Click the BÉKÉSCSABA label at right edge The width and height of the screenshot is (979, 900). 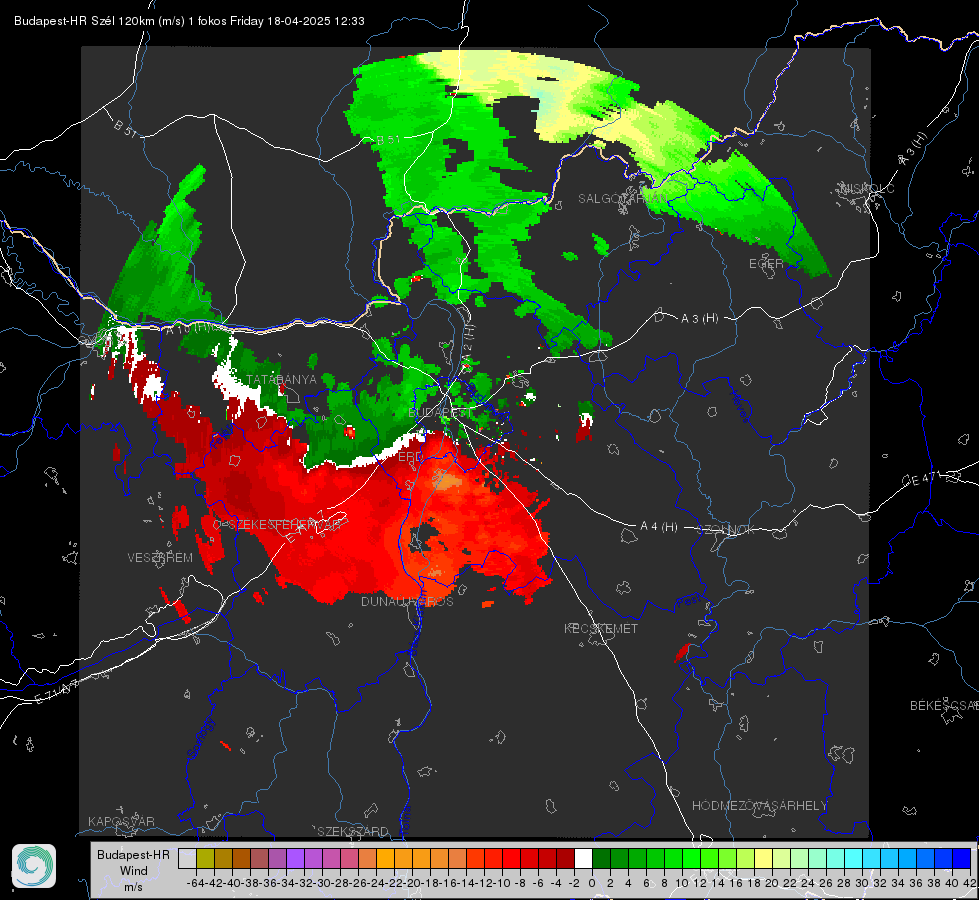tap(944, 705)
